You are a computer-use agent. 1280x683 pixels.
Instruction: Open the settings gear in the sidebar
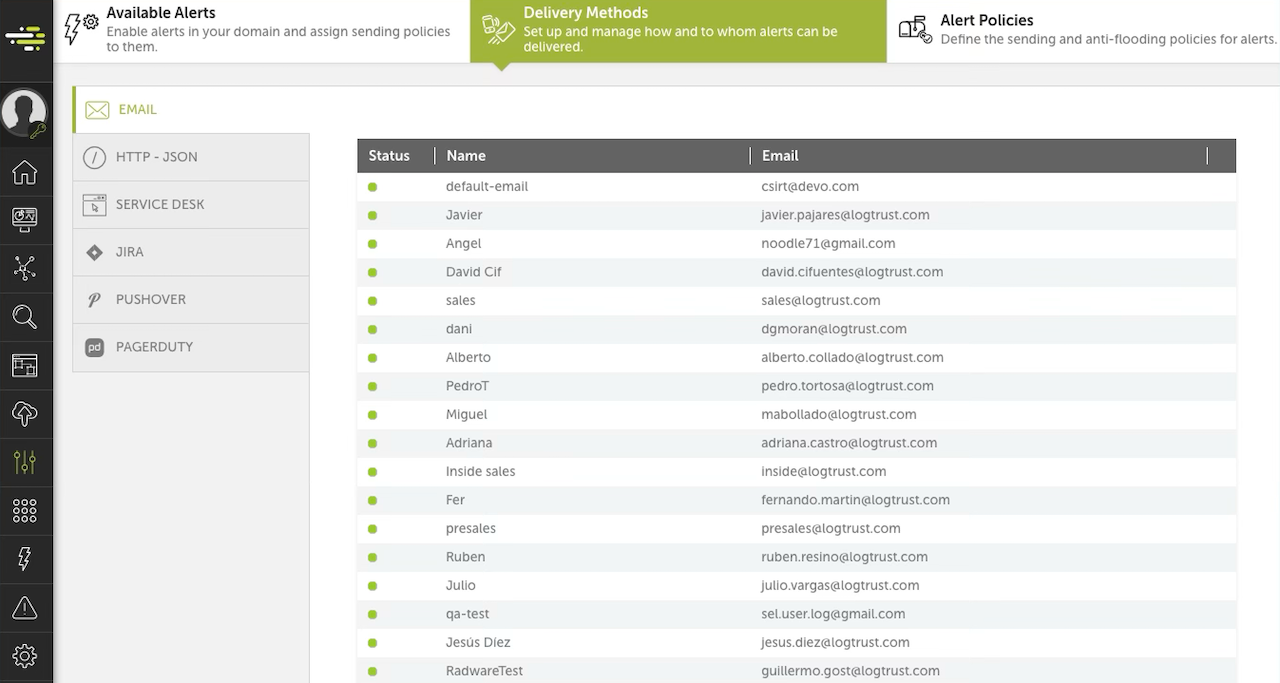[x=25, y=656]
